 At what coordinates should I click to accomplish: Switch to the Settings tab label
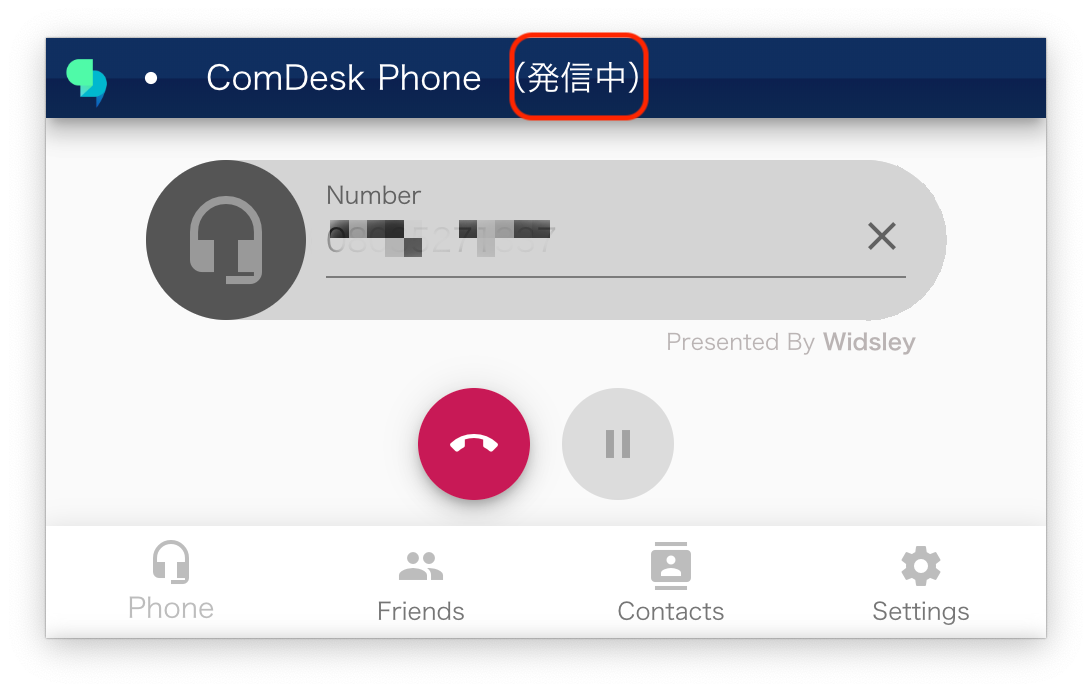[921, 612]
